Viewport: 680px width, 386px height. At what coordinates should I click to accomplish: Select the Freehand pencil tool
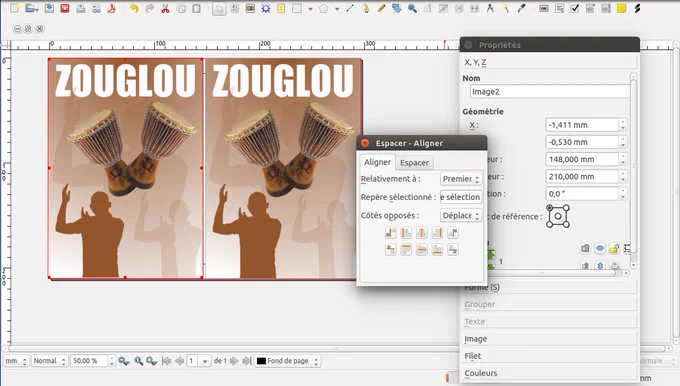[x=381, y=8]
